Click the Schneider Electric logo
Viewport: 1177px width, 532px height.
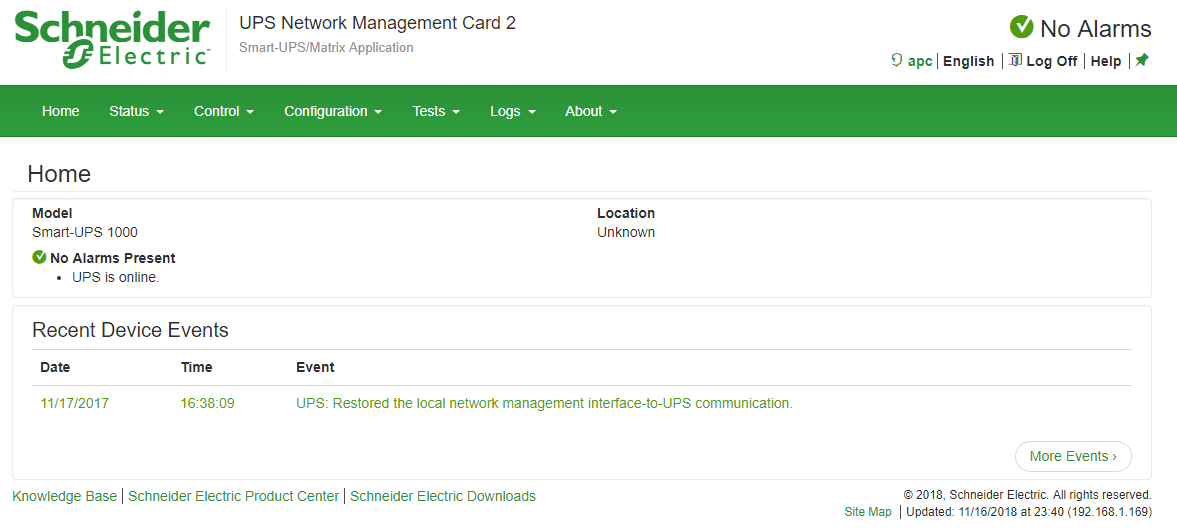[112, 41]
